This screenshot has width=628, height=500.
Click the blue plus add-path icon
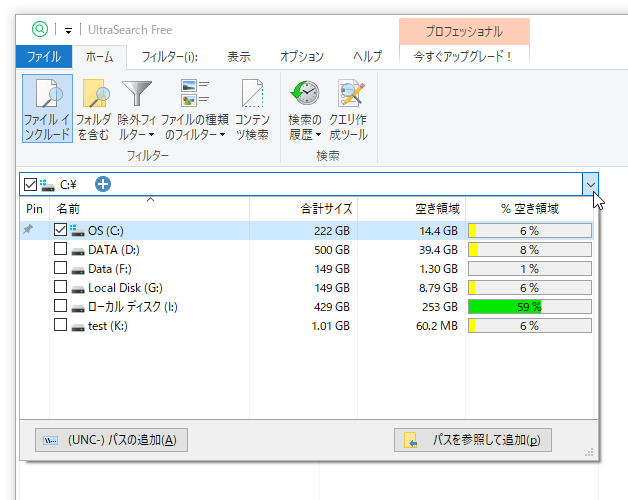tap(103, 184)
